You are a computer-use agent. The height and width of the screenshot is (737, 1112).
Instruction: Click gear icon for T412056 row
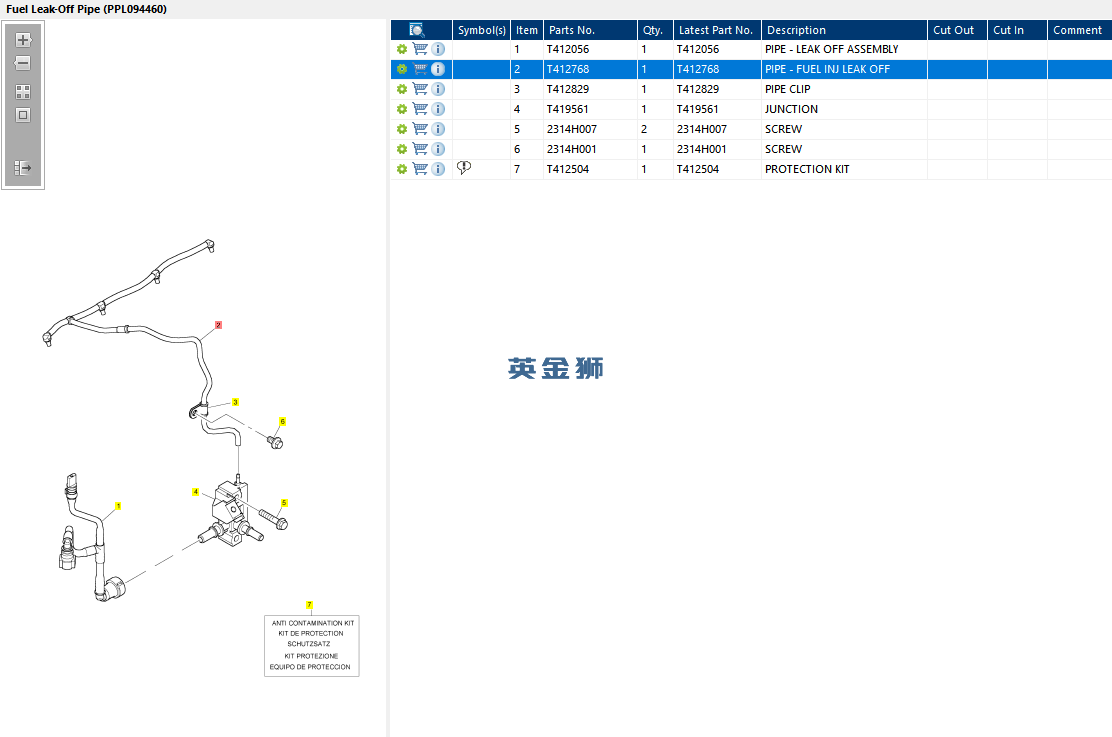[x=401, y=49]
